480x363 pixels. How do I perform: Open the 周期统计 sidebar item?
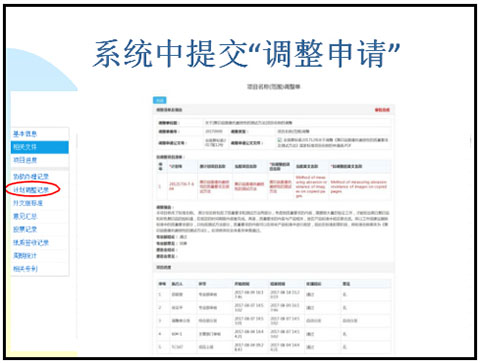click(25, 256)
